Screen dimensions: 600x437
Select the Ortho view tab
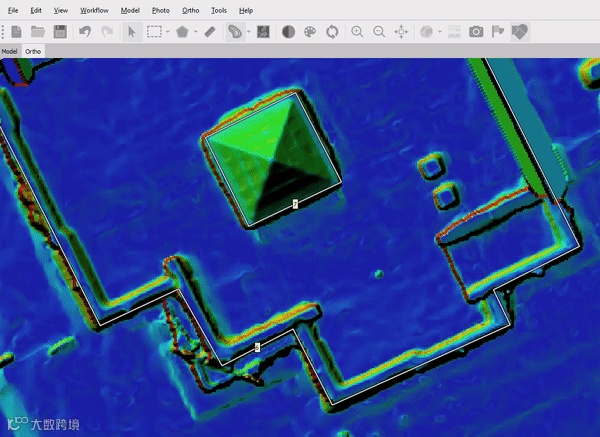33,51
